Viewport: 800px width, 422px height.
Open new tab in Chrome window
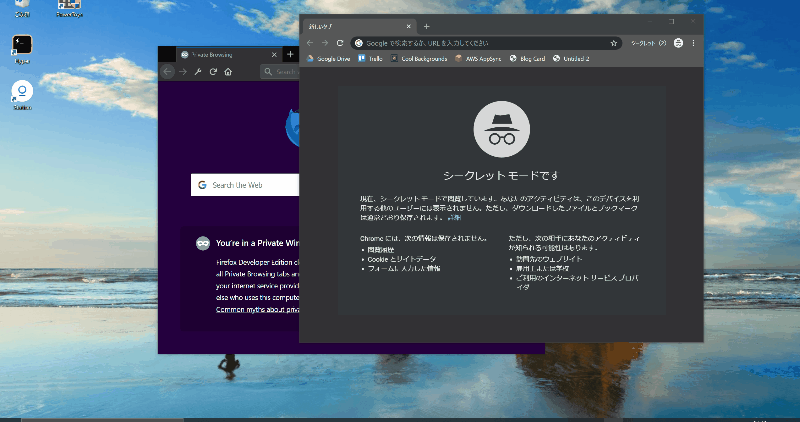tap(427, 27)
